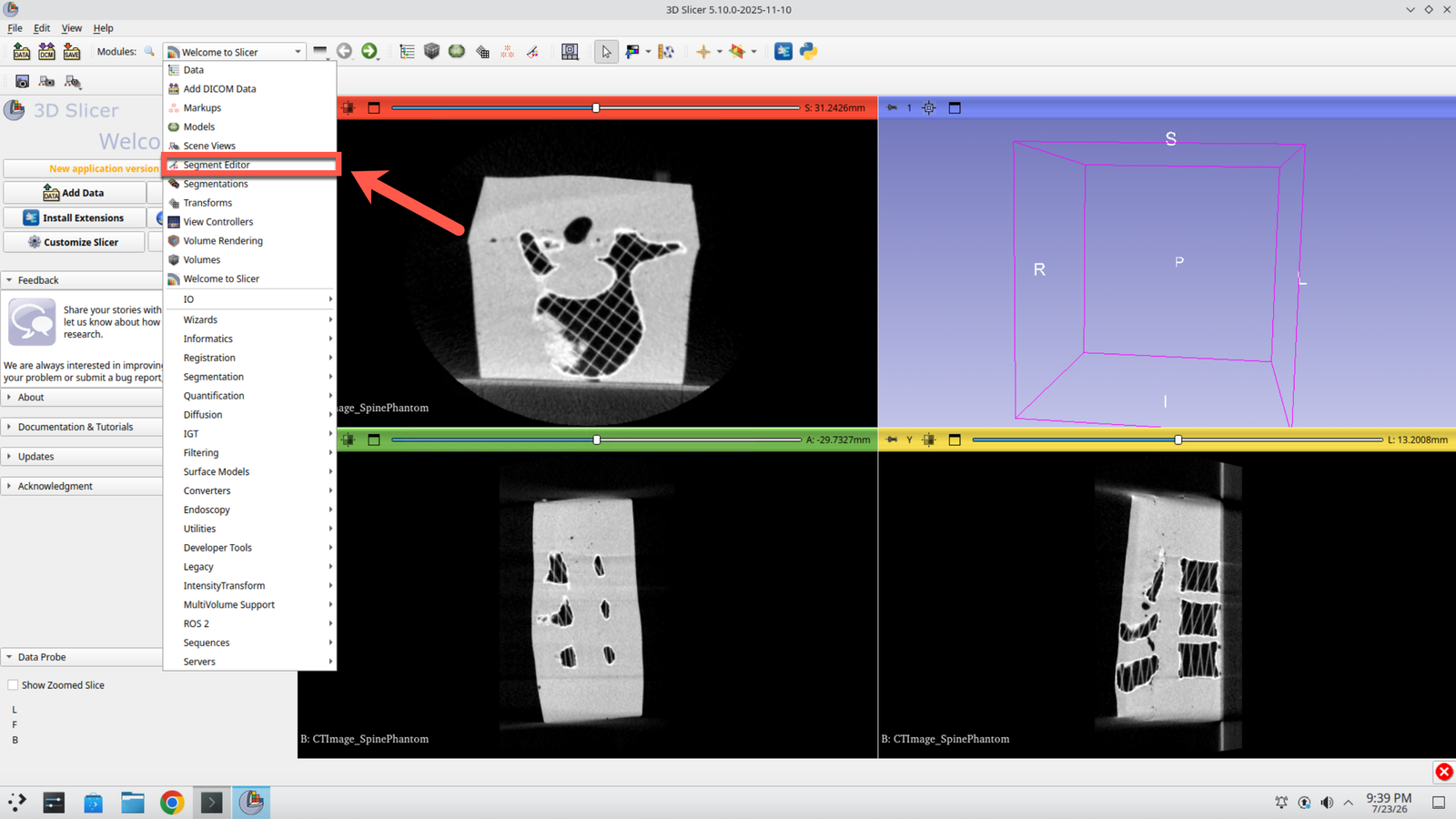
Task: Go to the next module with green arrow
Action: click(x=369, y=52)
